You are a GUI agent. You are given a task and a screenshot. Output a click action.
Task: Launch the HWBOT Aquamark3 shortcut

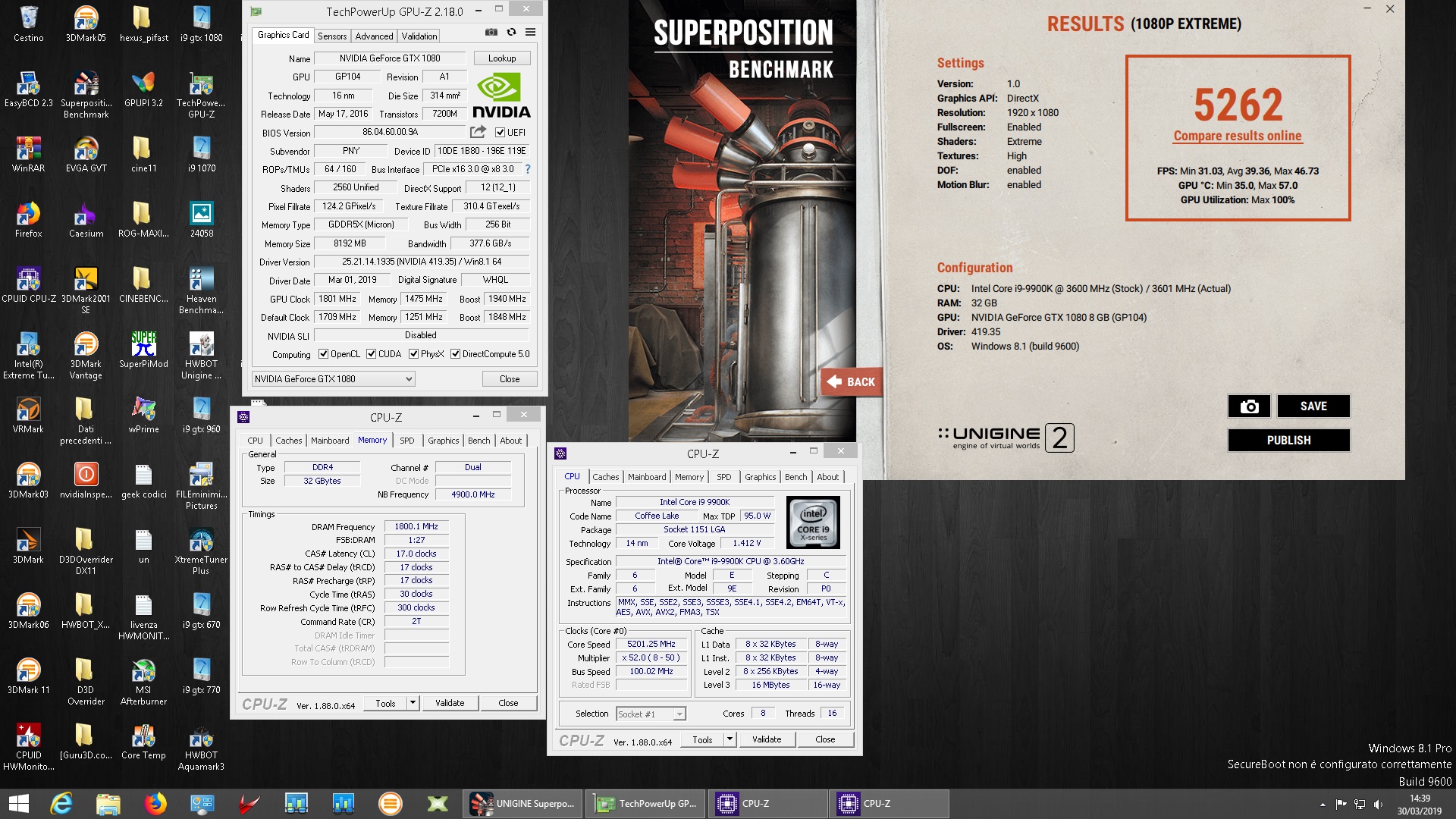click(x=201, y=746)
